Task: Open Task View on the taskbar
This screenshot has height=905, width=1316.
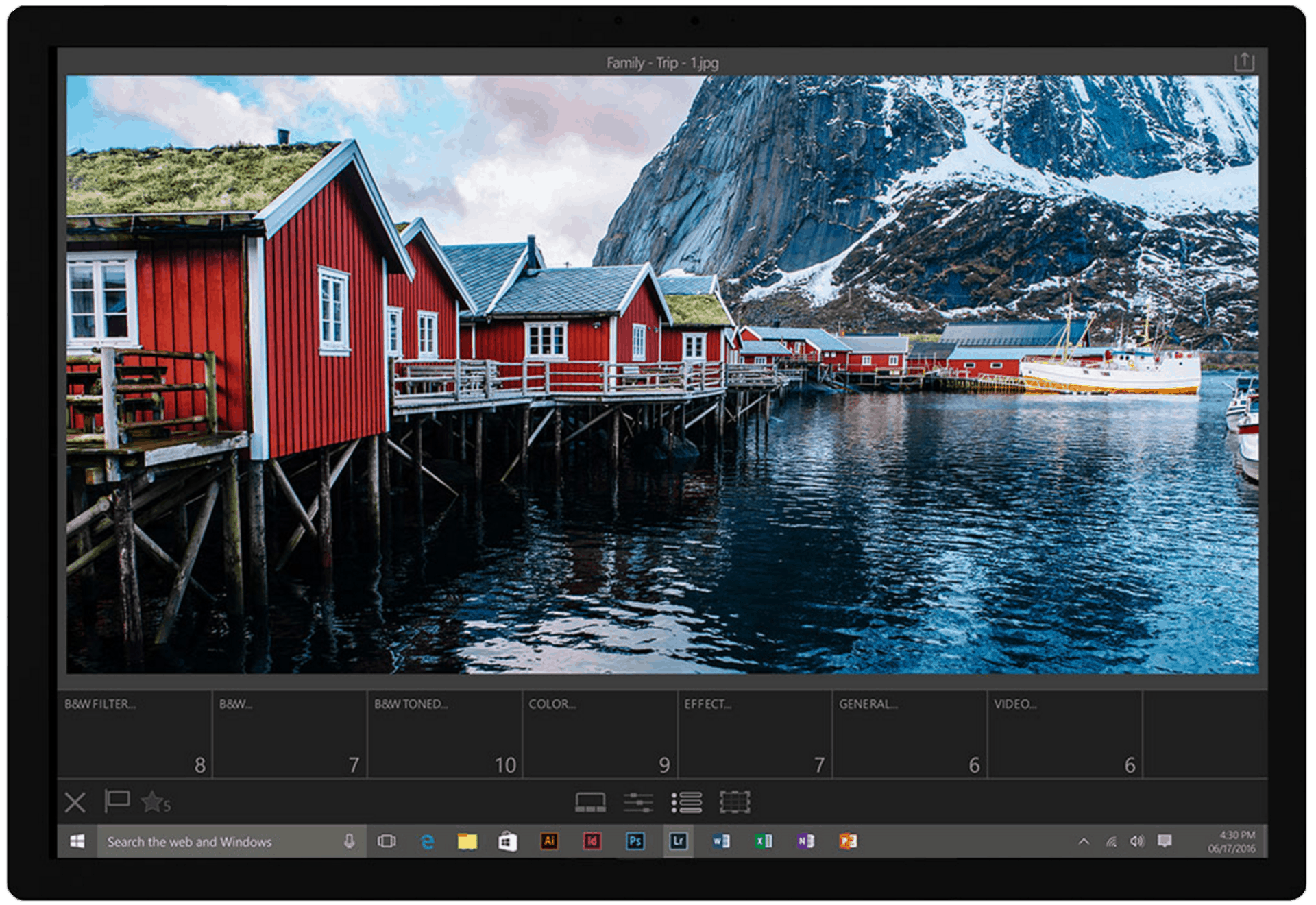Action: pos(387,841)
